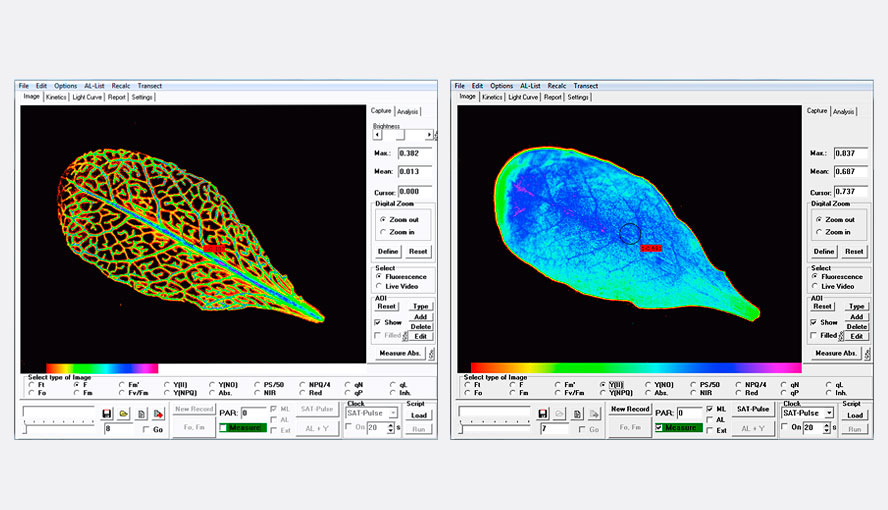The height and width of the screenshot is (510, 888).
Task: Select Y(II) image type in left window
Action: pos(166,384)
